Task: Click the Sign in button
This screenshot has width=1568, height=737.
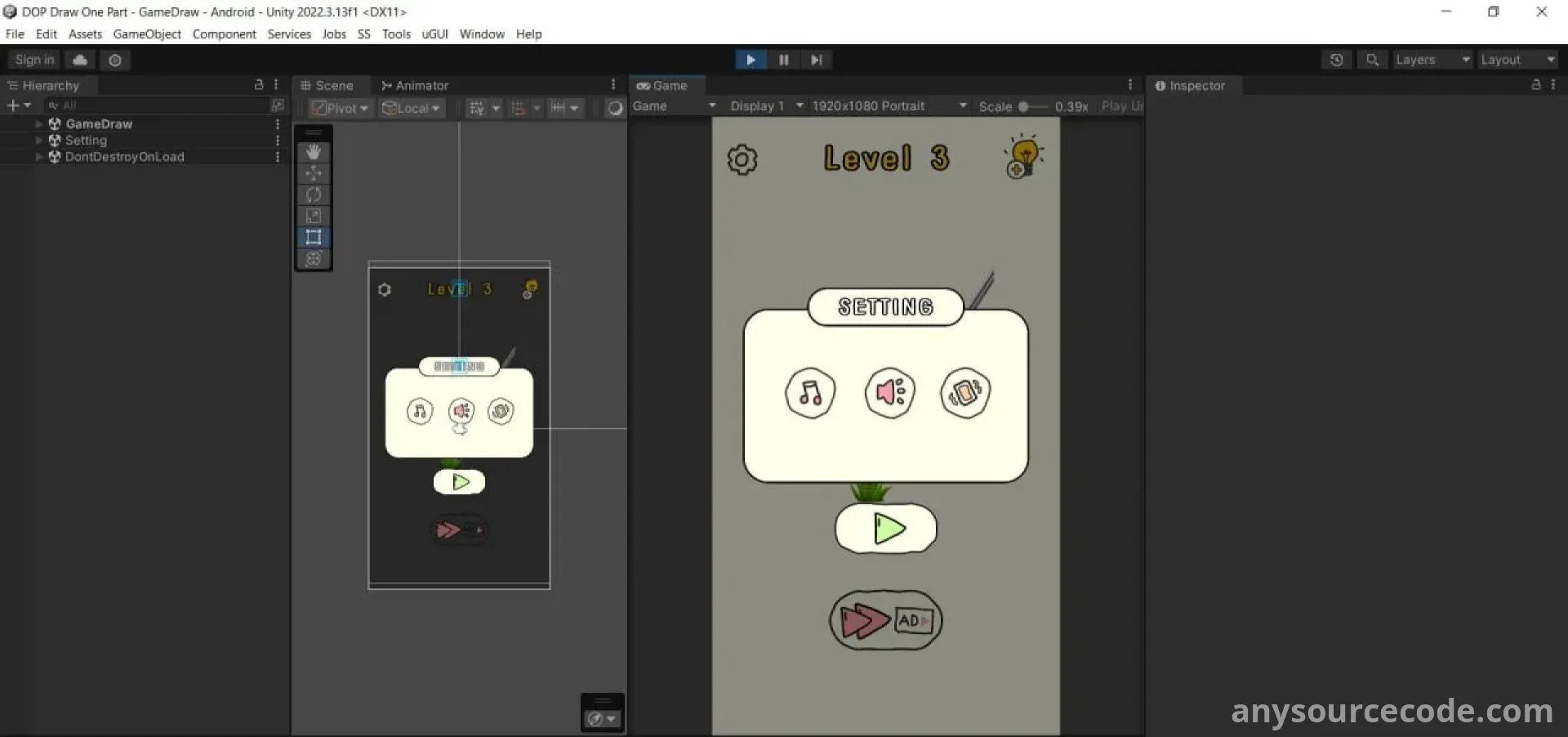Action: (x=34, y=60)
